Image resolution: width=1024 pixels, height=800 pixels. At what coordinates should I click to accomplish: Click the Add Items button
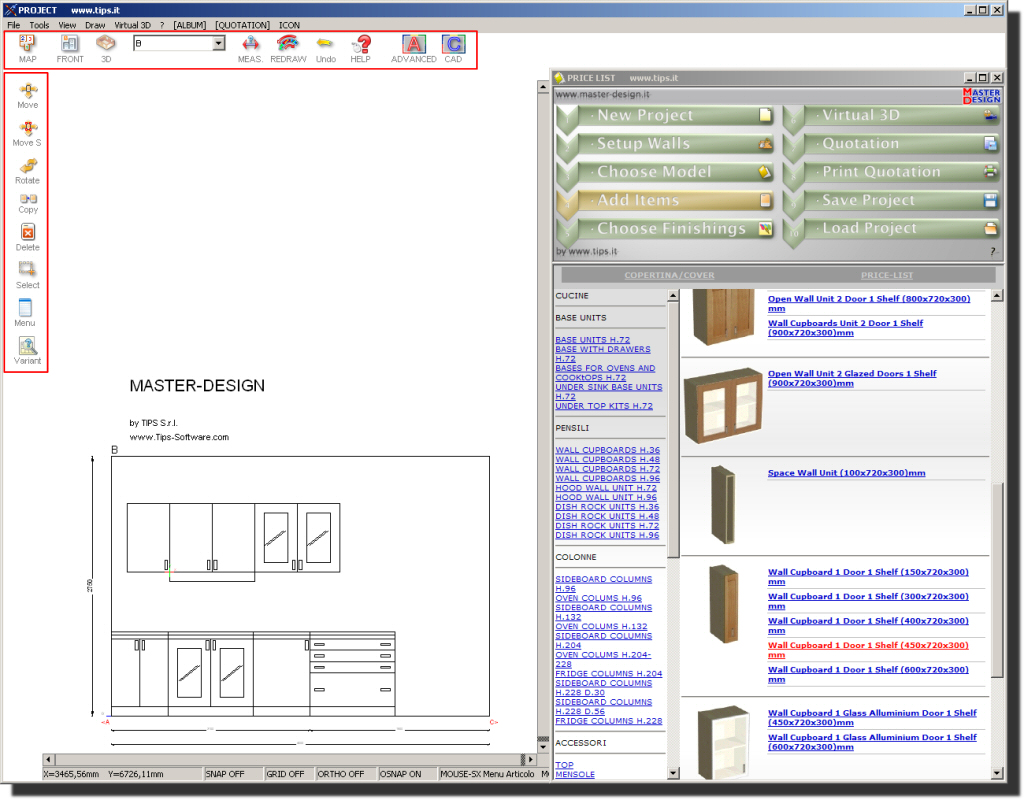(665, 200)
